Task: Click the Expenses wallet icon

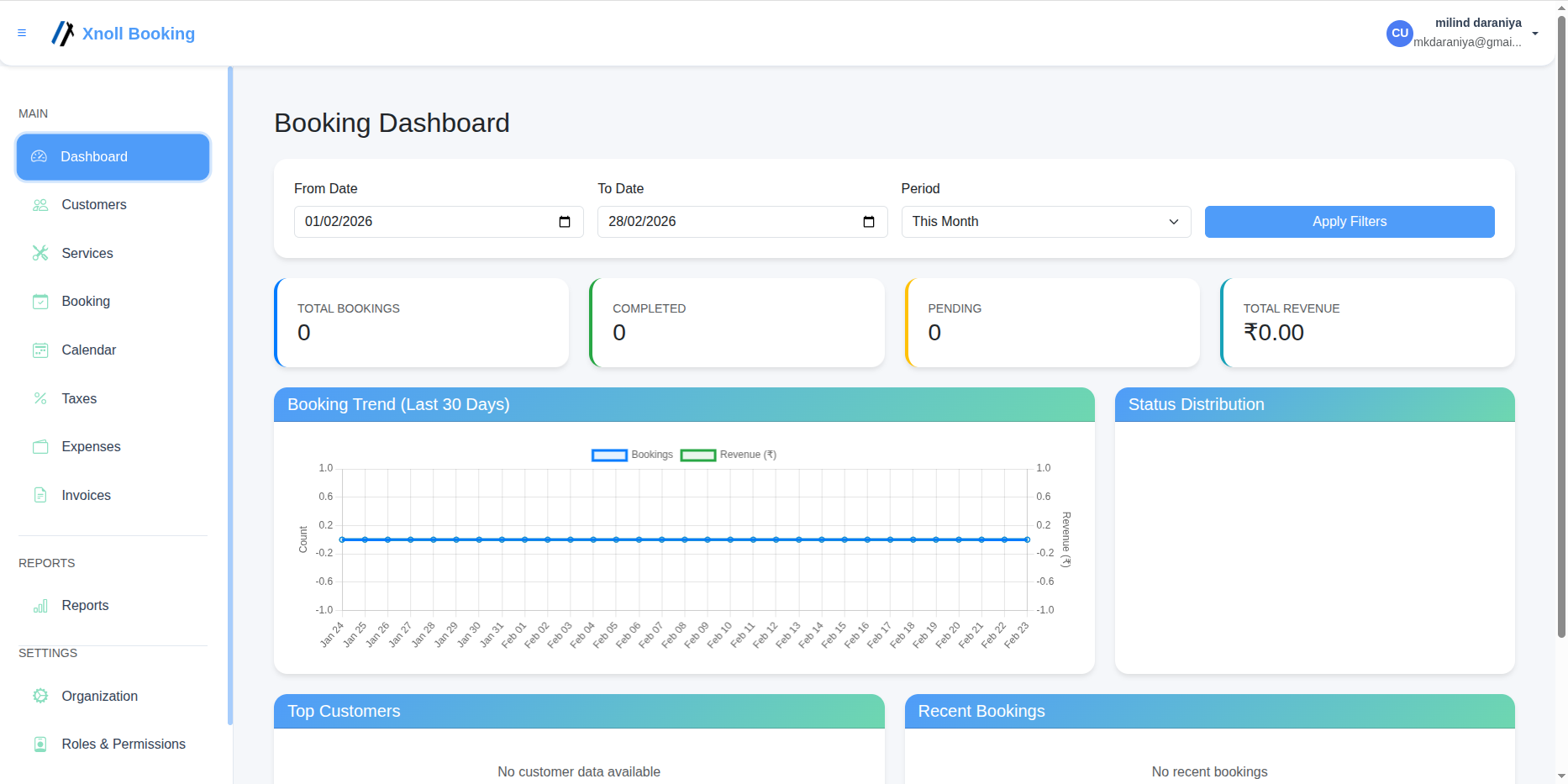Action: click(x=40, y=446)
